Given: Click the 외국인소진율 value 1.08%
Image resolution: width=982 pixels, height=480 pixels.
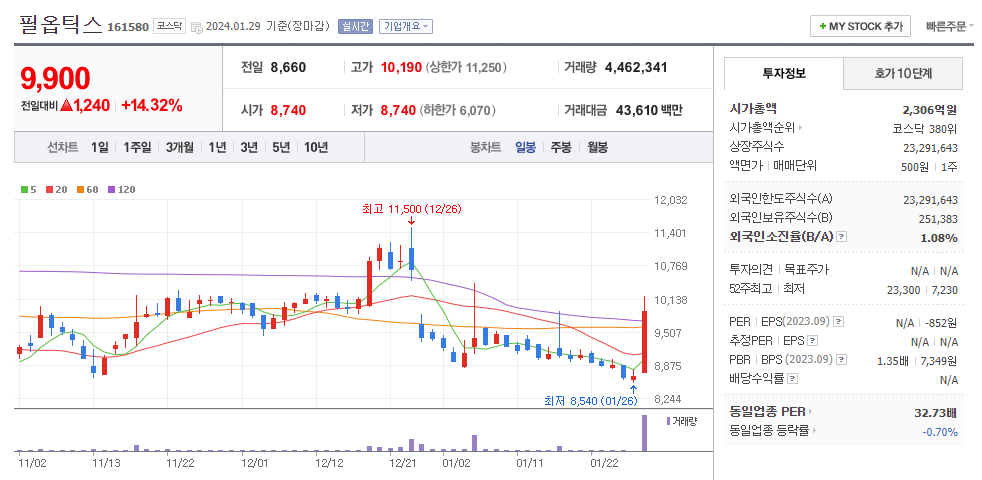Looking at the screenshot, I should pos(939,238).
